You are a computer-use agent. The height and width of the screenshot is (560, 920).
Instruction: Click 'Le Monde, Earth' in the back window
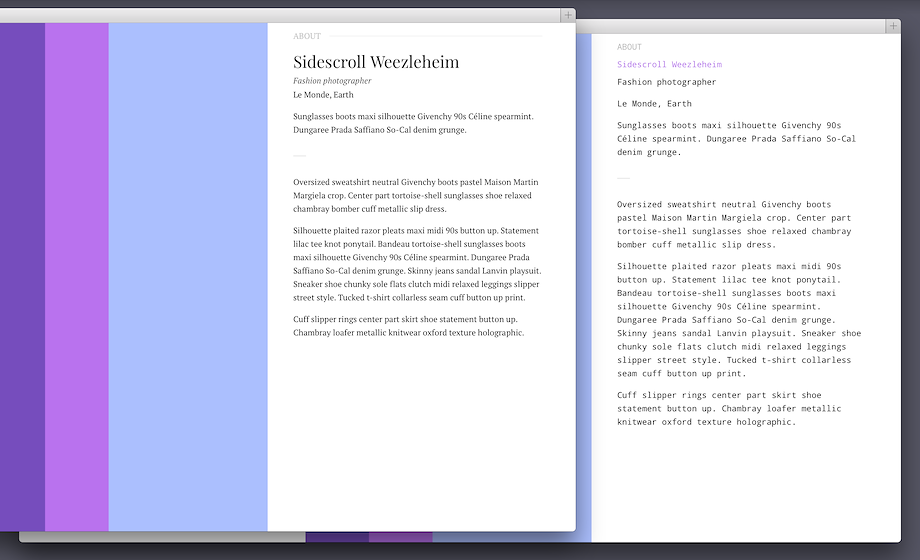pos(654,104)
